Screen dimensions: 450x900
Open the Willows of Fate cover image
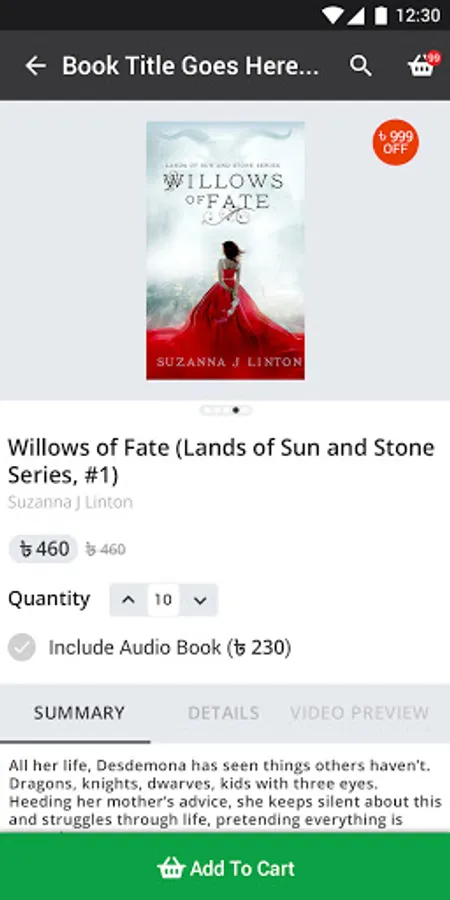(225, 250)
